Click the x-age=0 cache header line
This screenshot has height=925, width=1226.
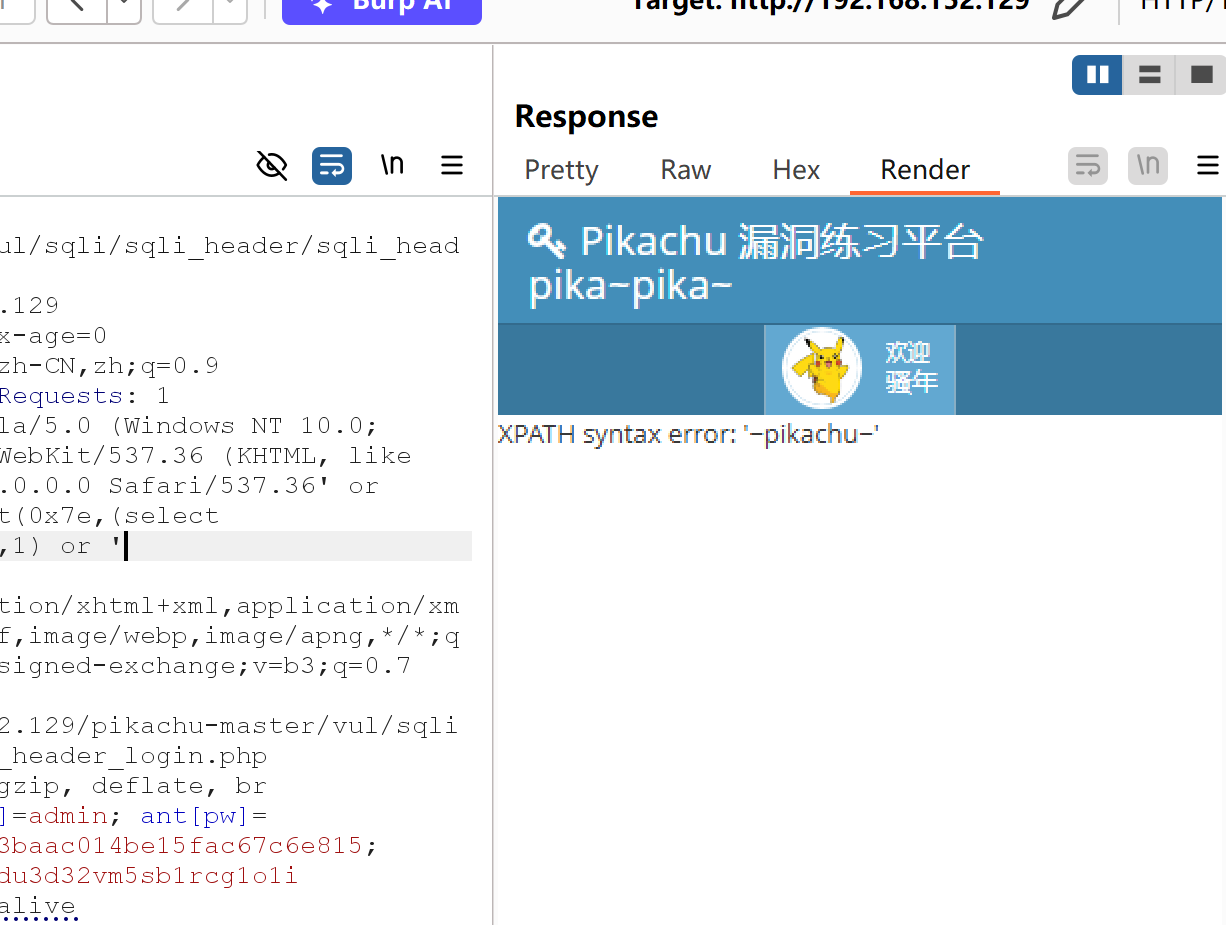coord(53,336)
